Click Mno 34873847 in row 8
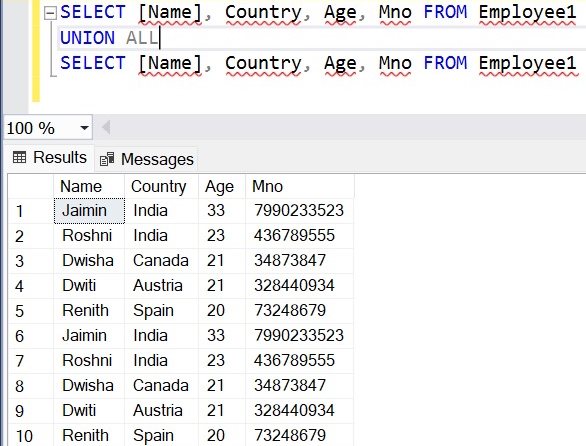This screenshot has width=586, height=446. coord(300,386)
